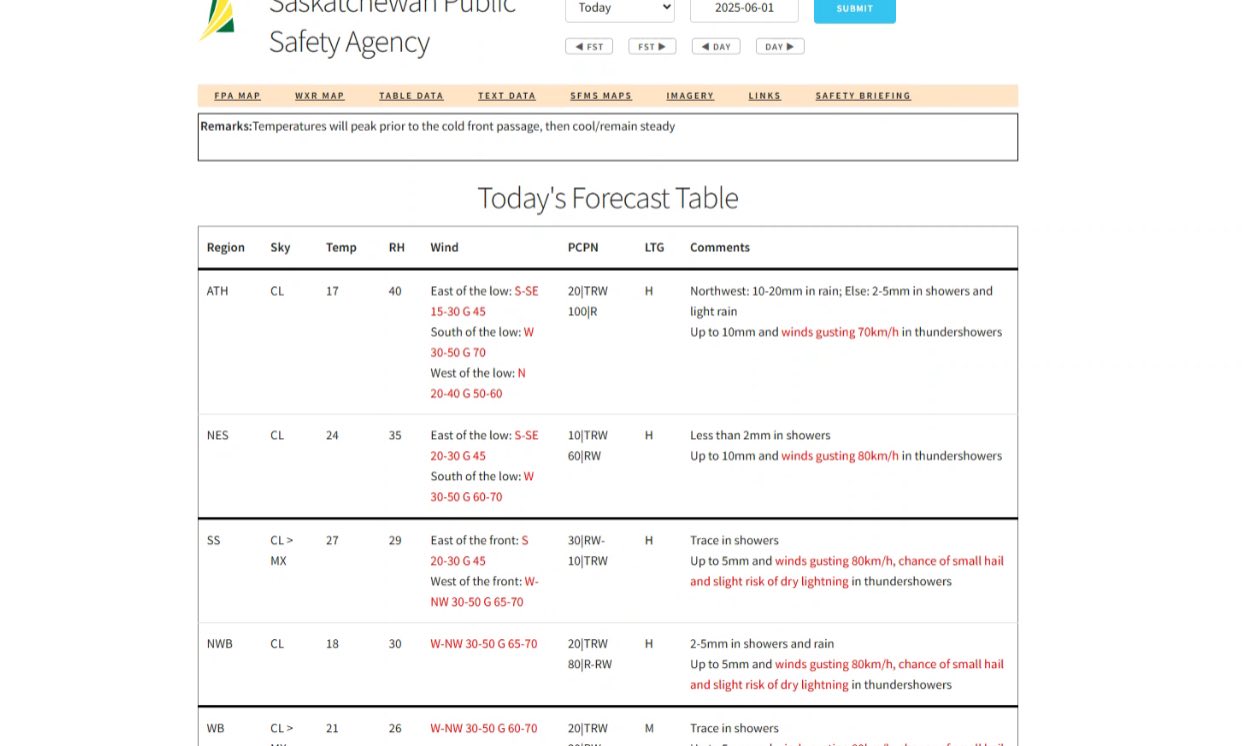Click the NWB comment "2-5mm in showers and rain"
Screen dimensions: 1244x746
762,644
